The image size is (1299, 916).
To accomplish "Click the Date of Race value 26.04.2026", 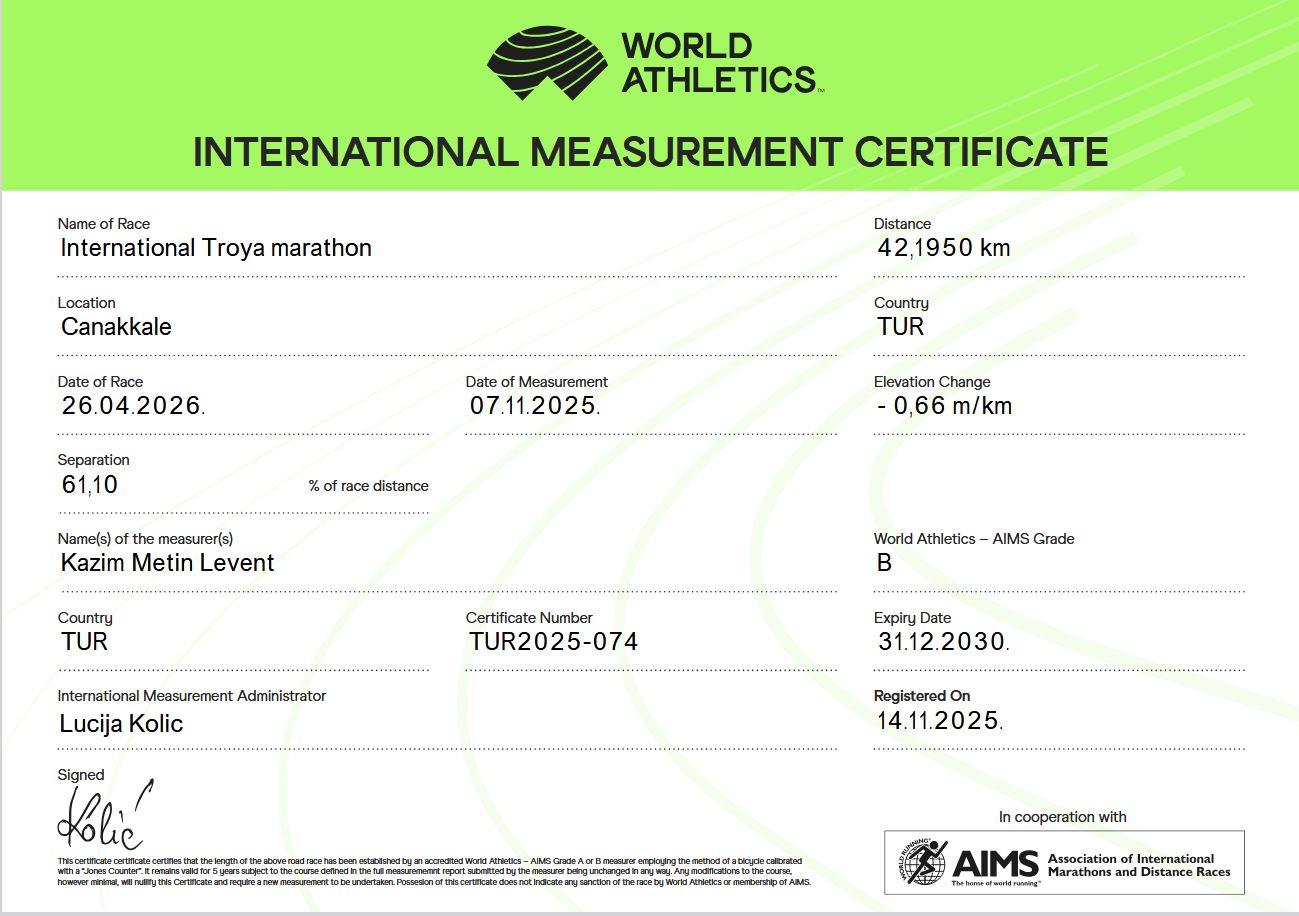I will 133,406.
